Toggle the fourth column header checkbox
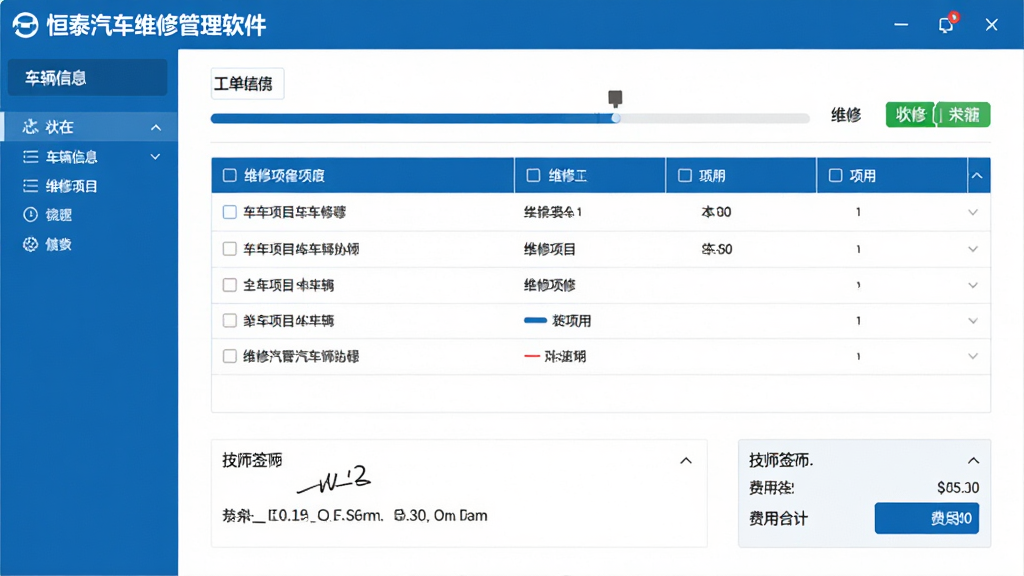Screen dimensions: 1024x576 click(835, 175)
